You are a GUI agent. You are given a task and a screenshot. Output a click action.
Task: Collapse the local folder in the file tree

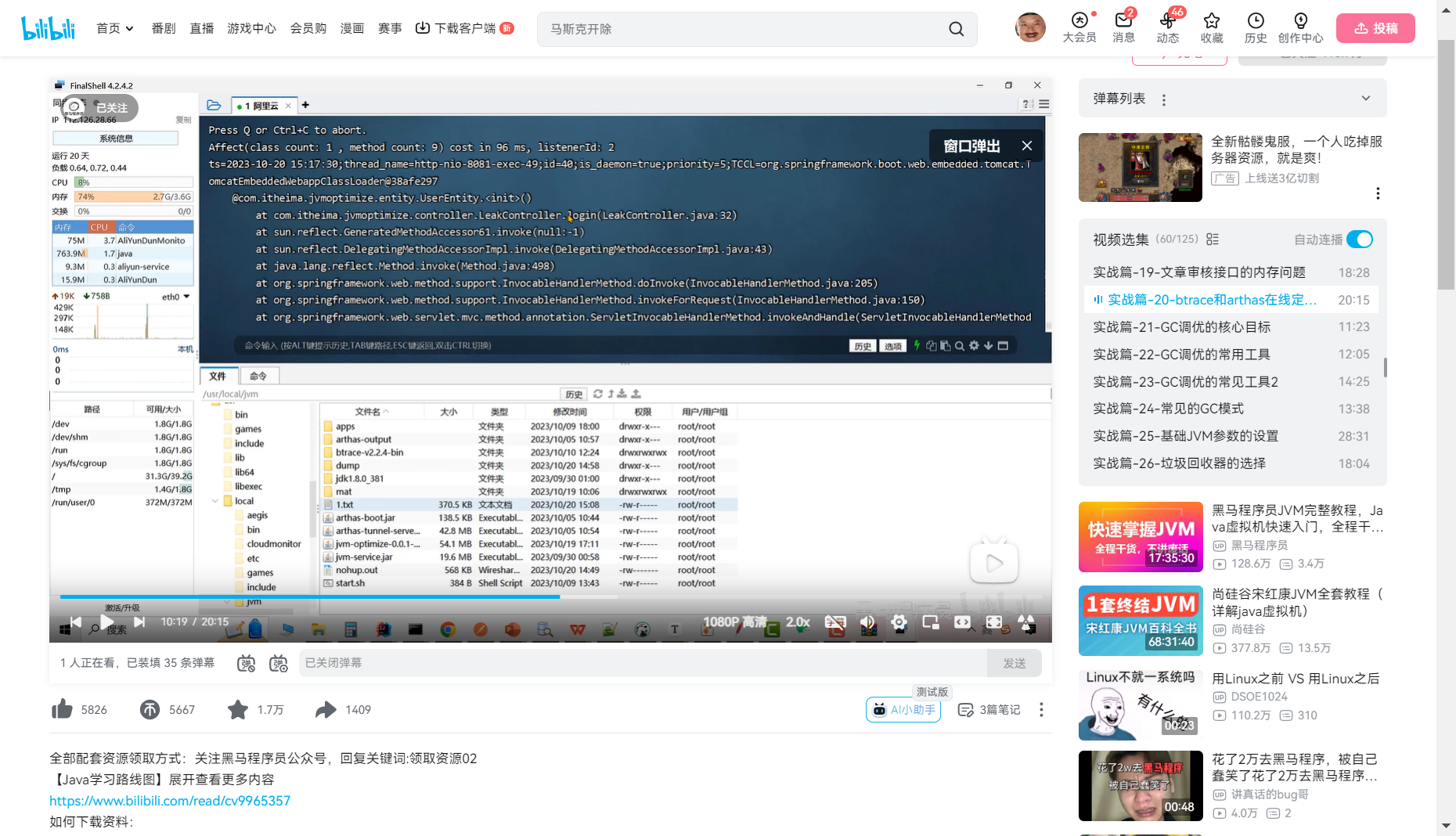click(215, 500)
